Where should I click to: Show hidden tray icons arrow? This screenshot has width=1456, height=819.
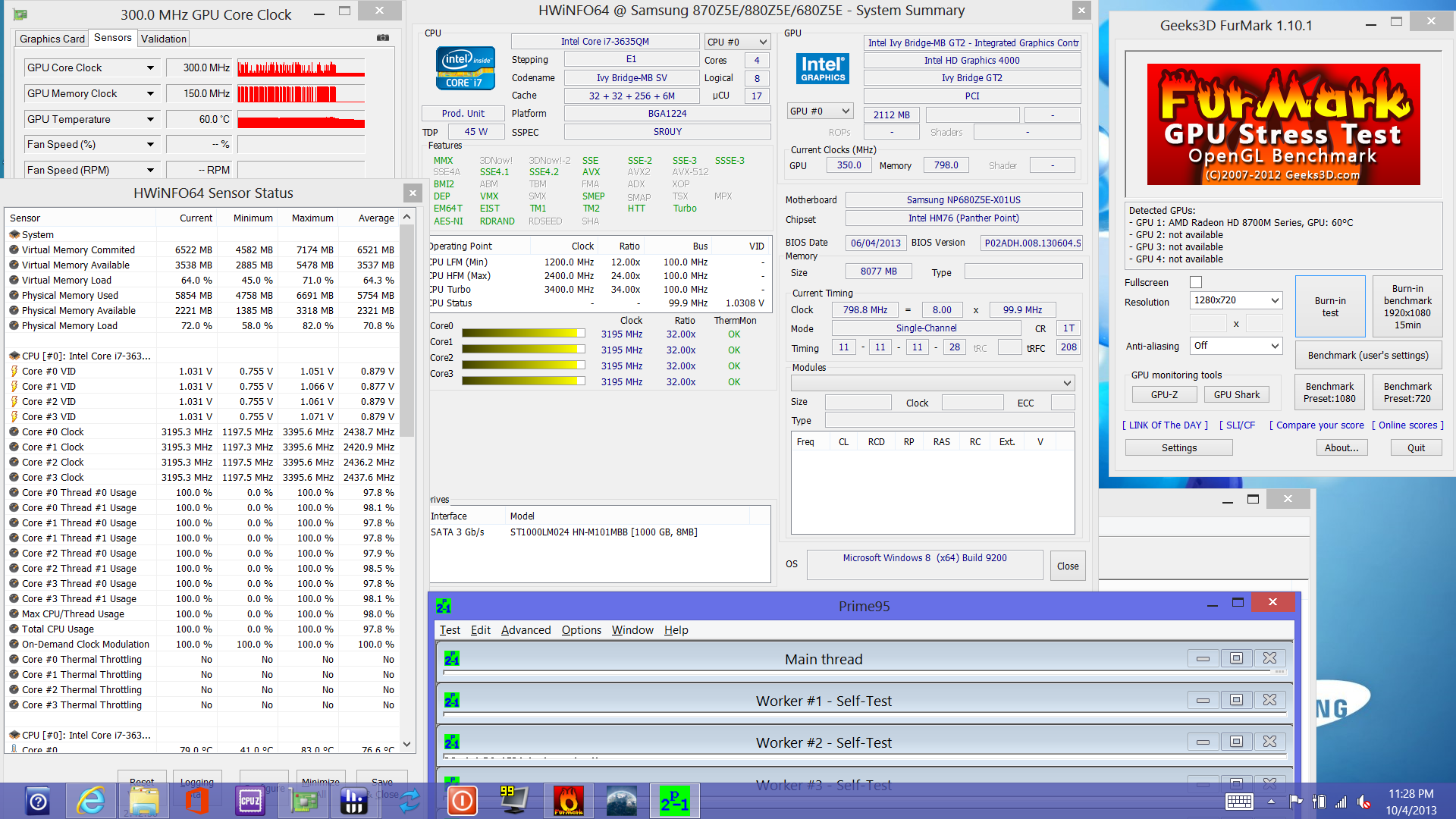point(1272,802)
